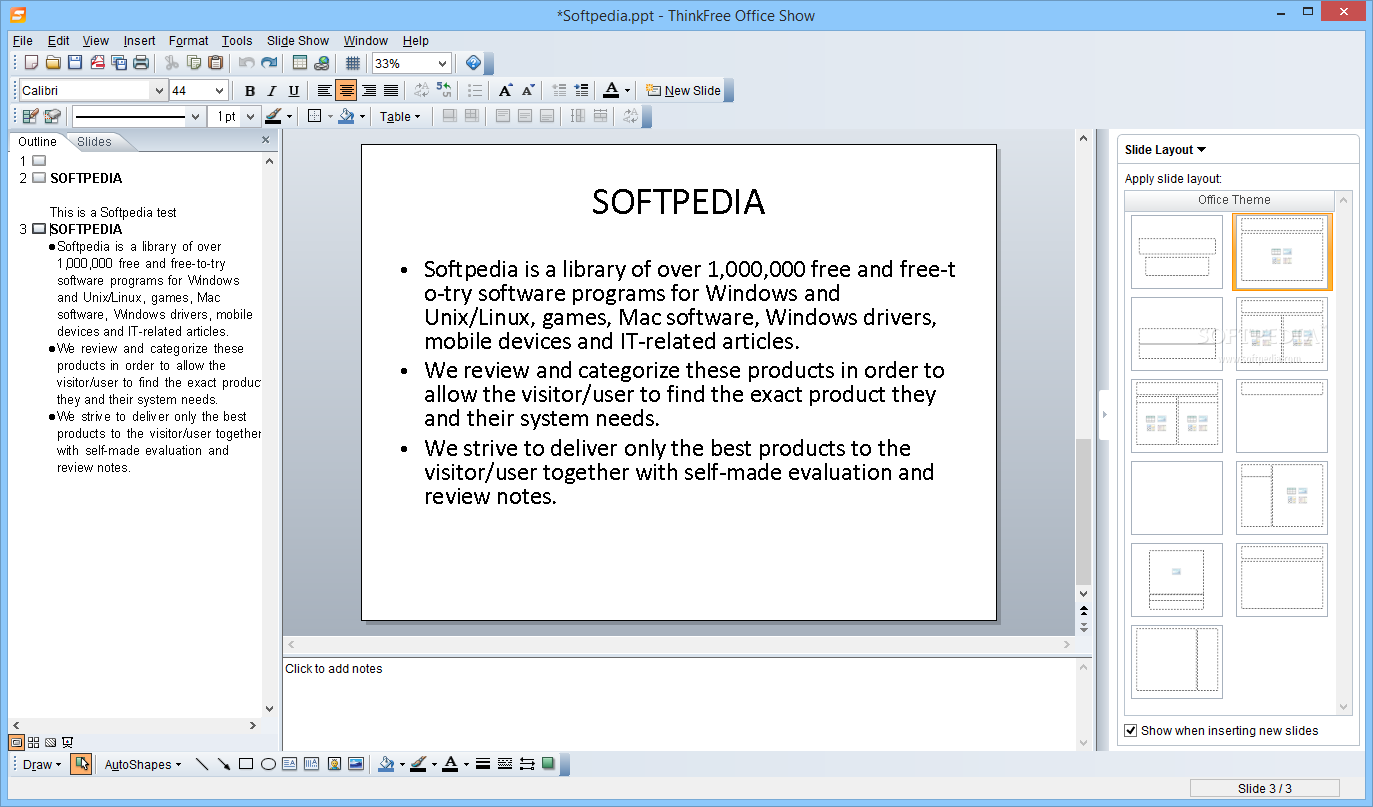Toggle Underline formatting
This screenshot has width=1373, height=807.
[294, 90]
